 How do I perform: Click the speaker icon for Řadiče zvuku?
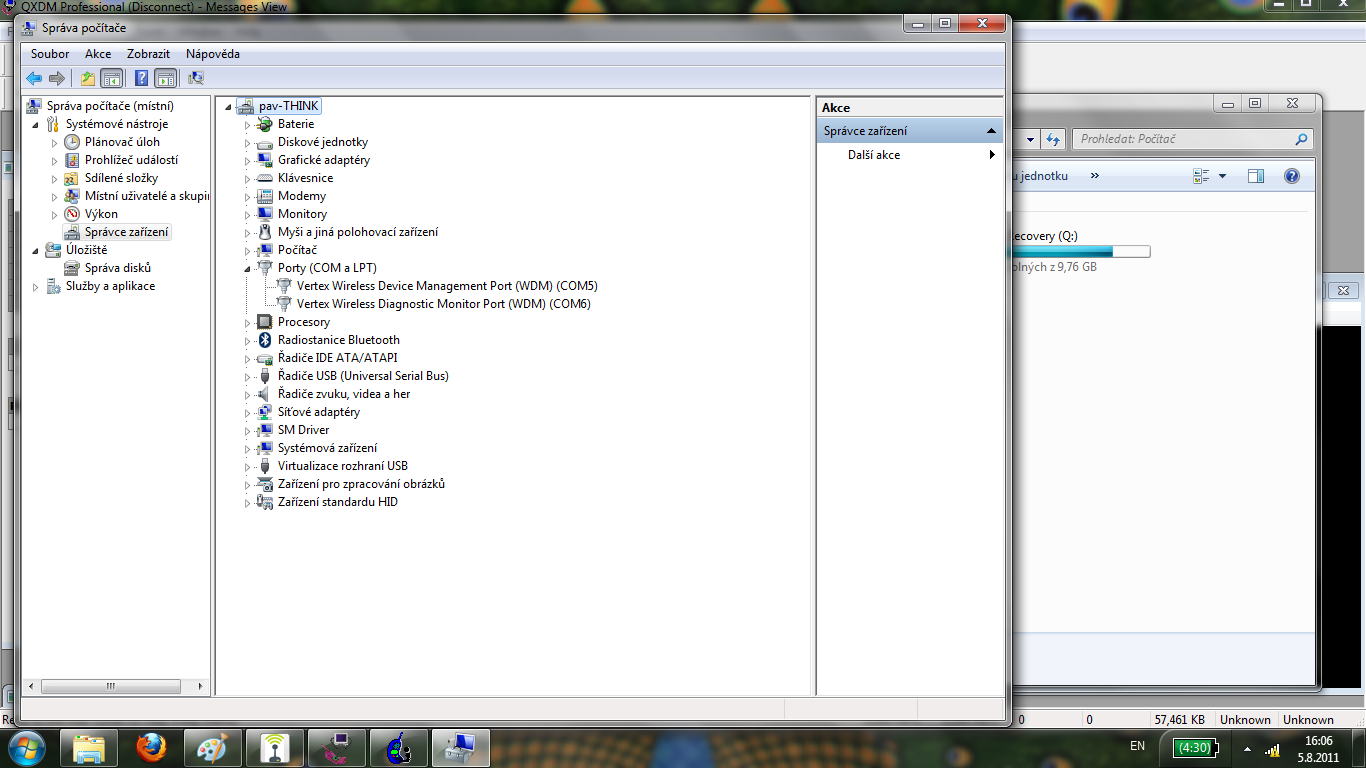pyautogui.click(x=265, y=394)
